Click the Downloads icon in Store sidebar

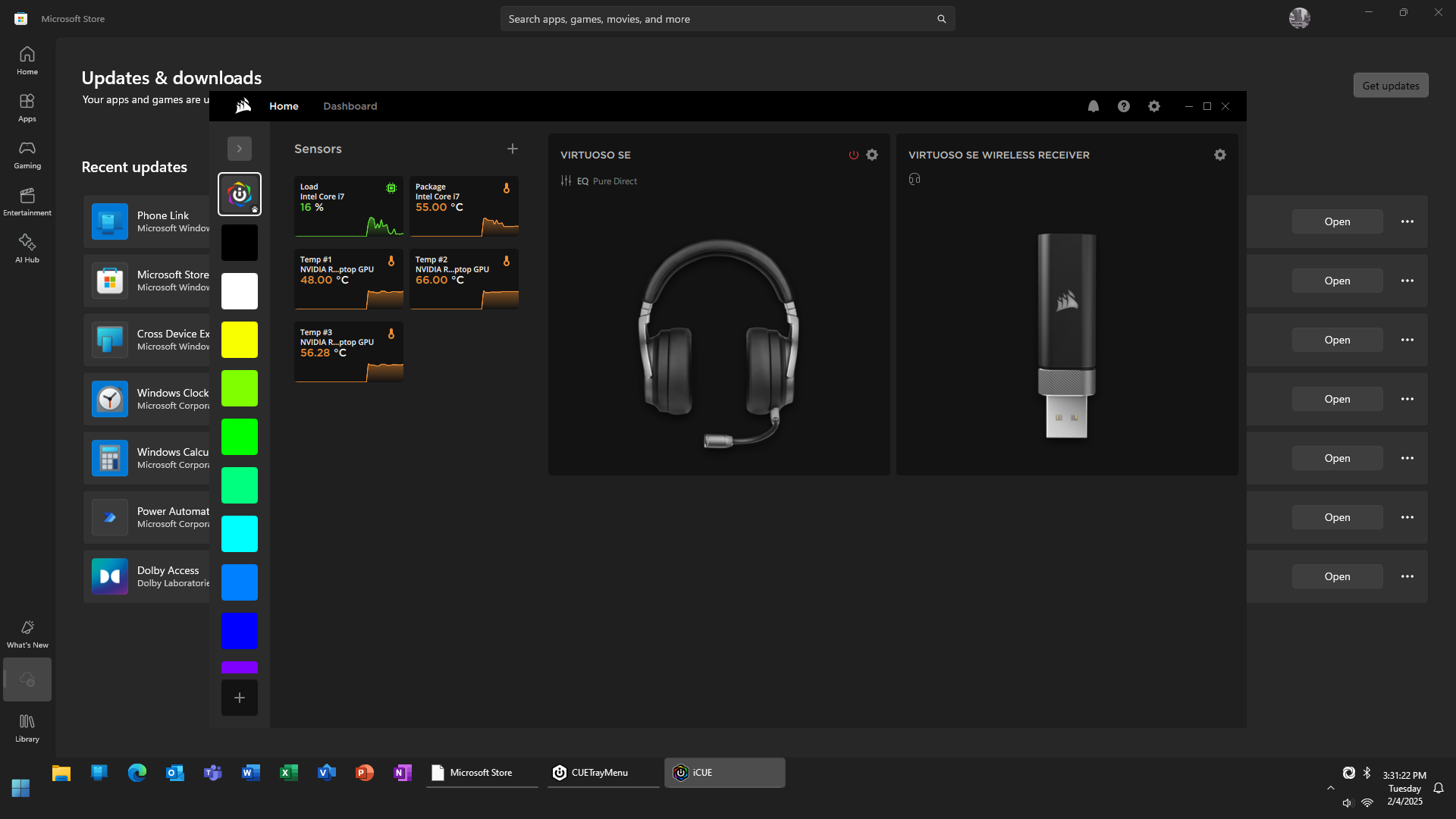(x=27, y=679)
